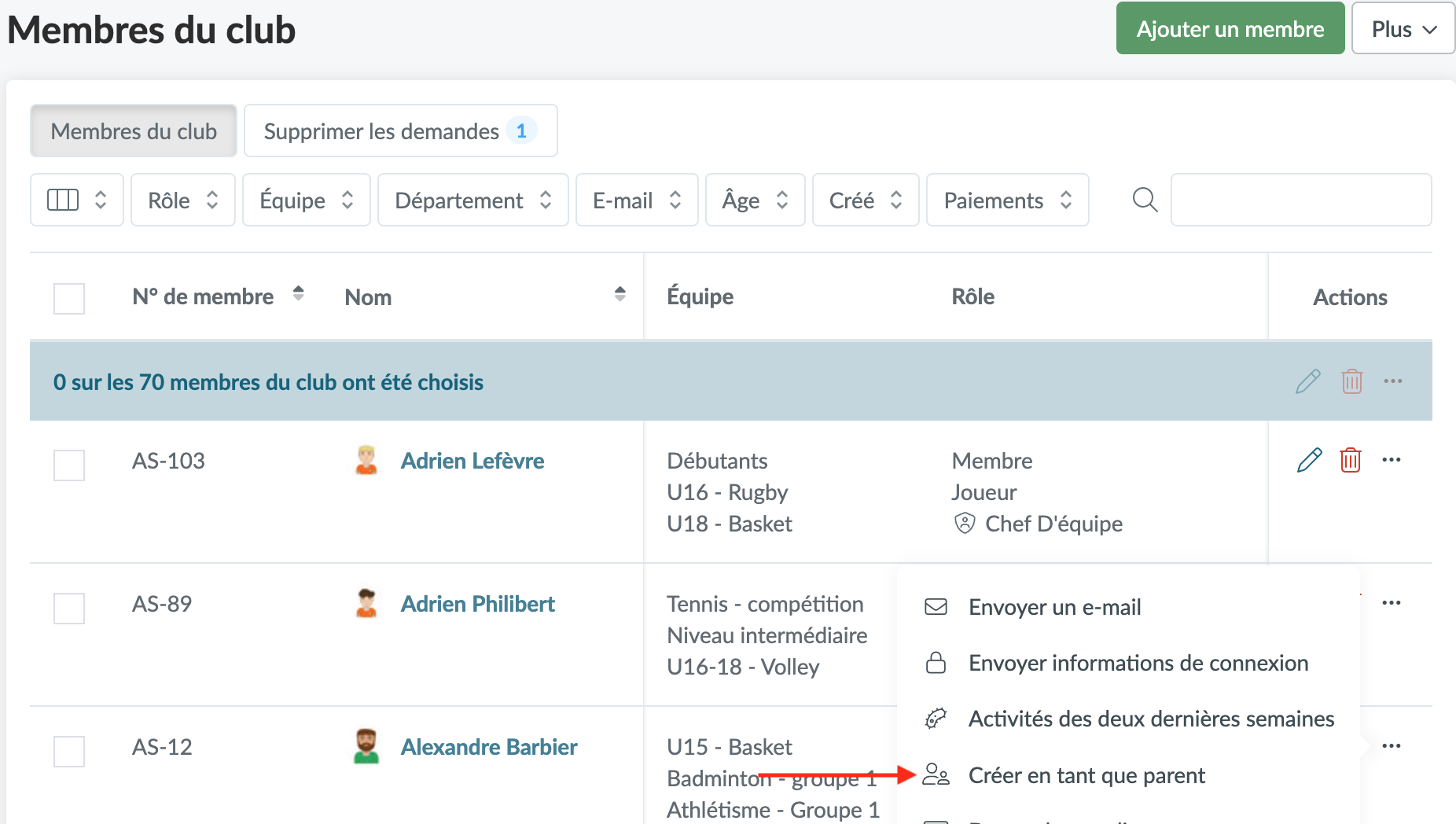Click Niveau intermédiaire team text
This screenshot has width=1456, height=824.
pos(767,635)
